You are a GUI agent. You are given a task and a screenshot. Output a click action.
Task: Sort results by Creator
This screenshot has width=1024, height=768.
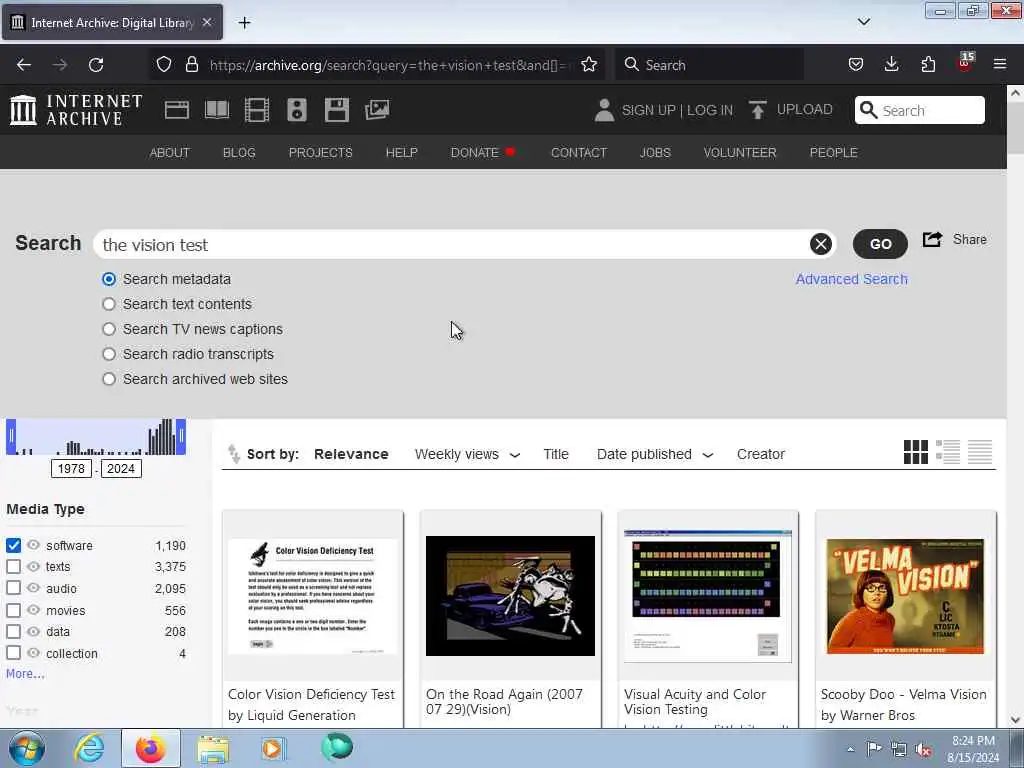point(761,455)
